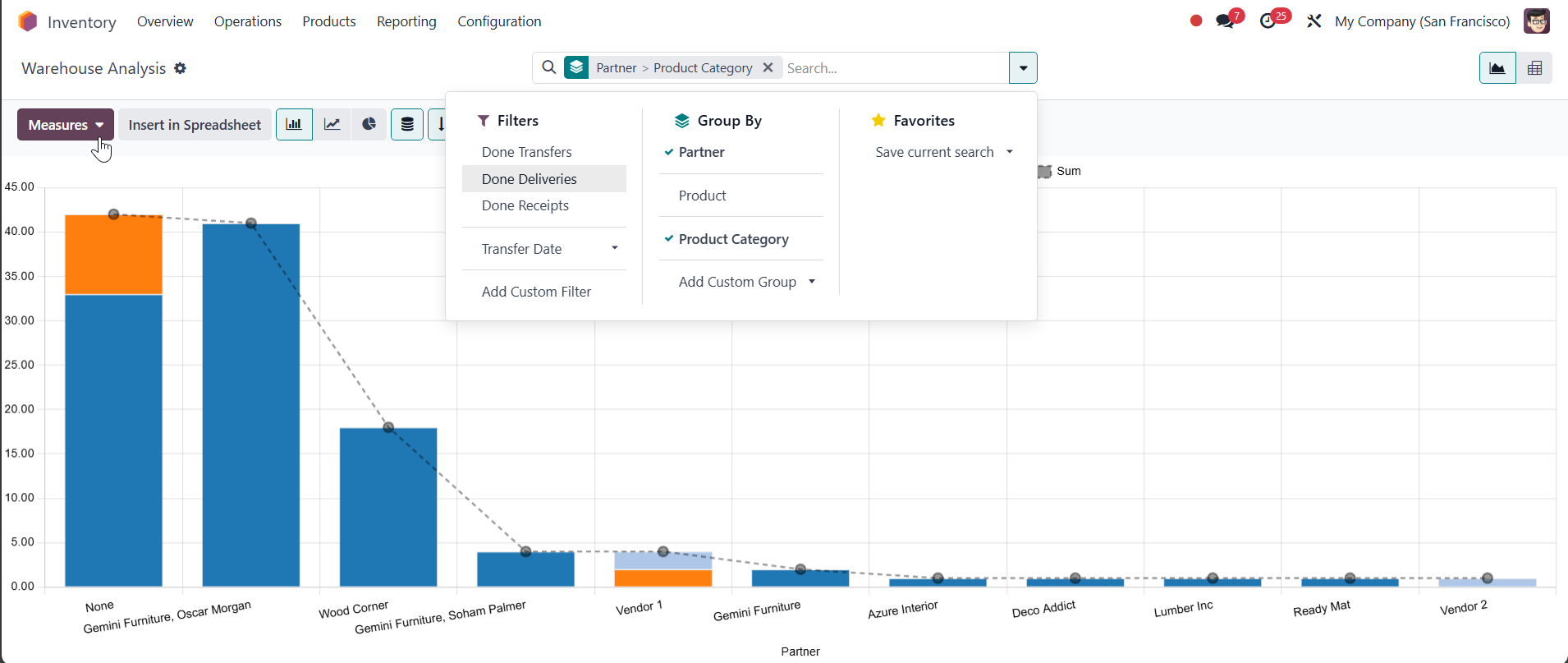This screenshot has width=1568, height=663.
Task: Click the Vendor 2 light blue bar
Action: tap(1487, 582)
